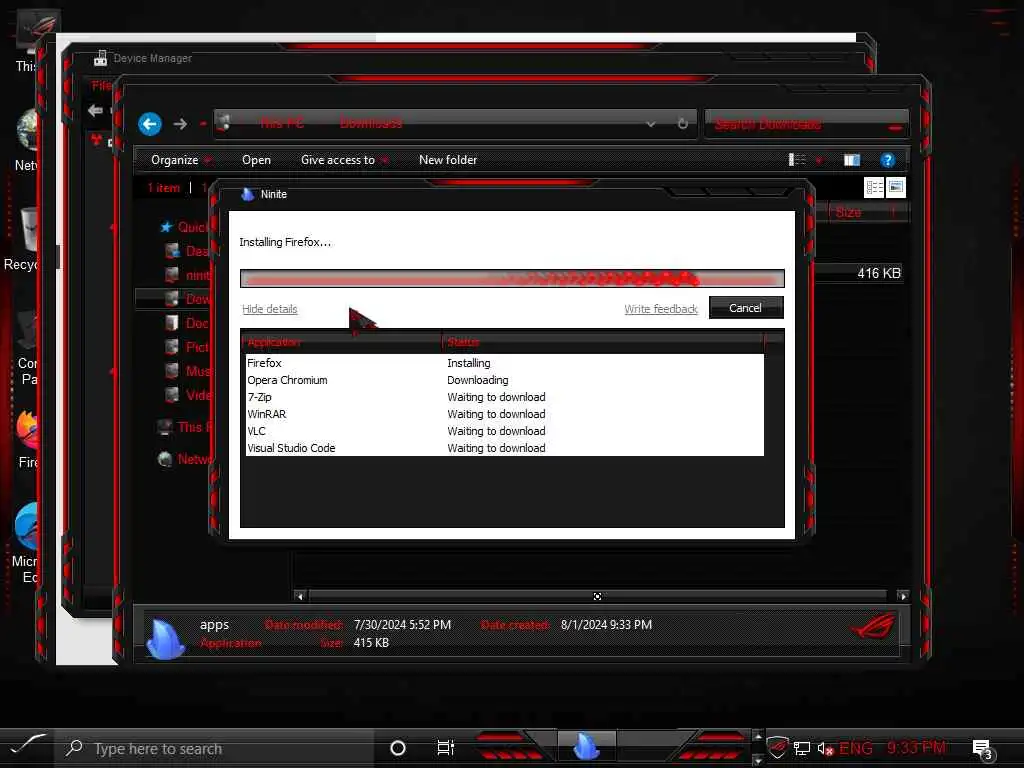Click the refresh button in Explorer address bar
The height and width of the screenshot is (768, 1024).
pyautogui.click(x=682, y=123)
